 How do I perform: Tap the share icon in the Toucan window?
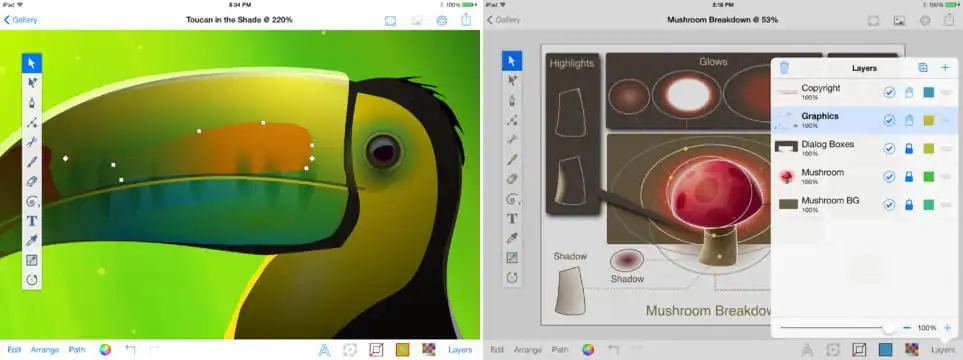466,20
